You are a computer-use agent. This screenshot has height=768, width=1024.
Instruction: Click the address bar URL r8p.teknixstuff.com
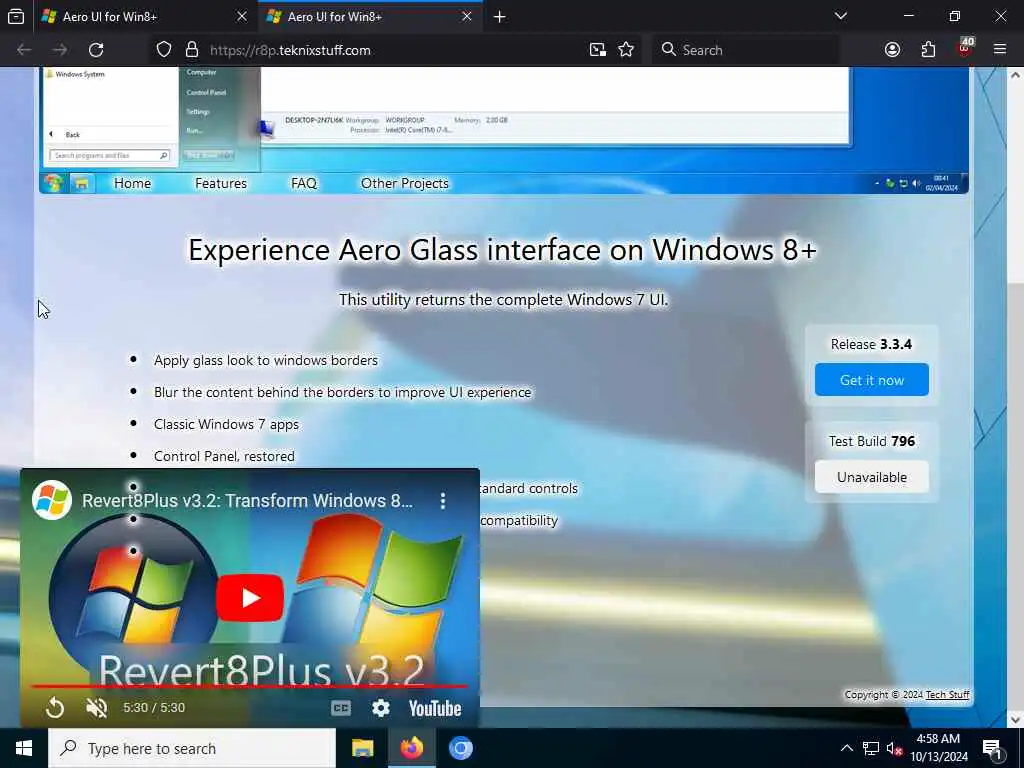click(290, 50)
